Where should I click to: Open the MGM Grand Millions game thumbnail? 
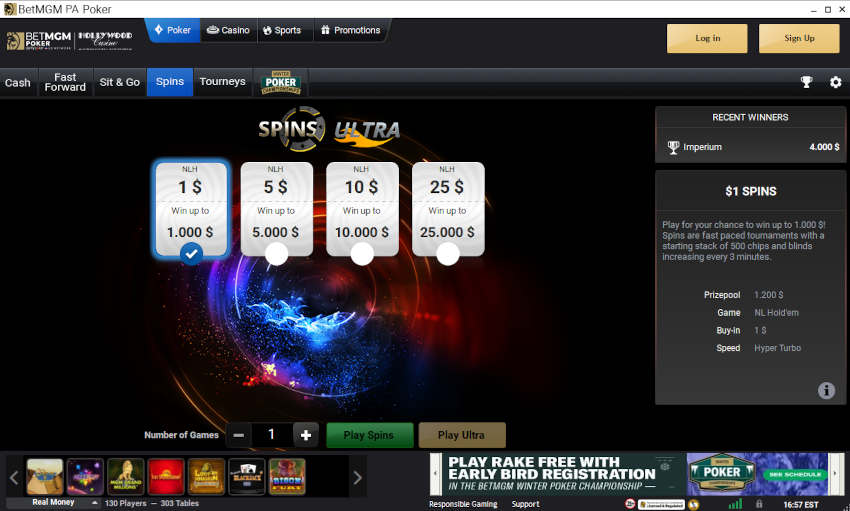click(x=126, y=476)
